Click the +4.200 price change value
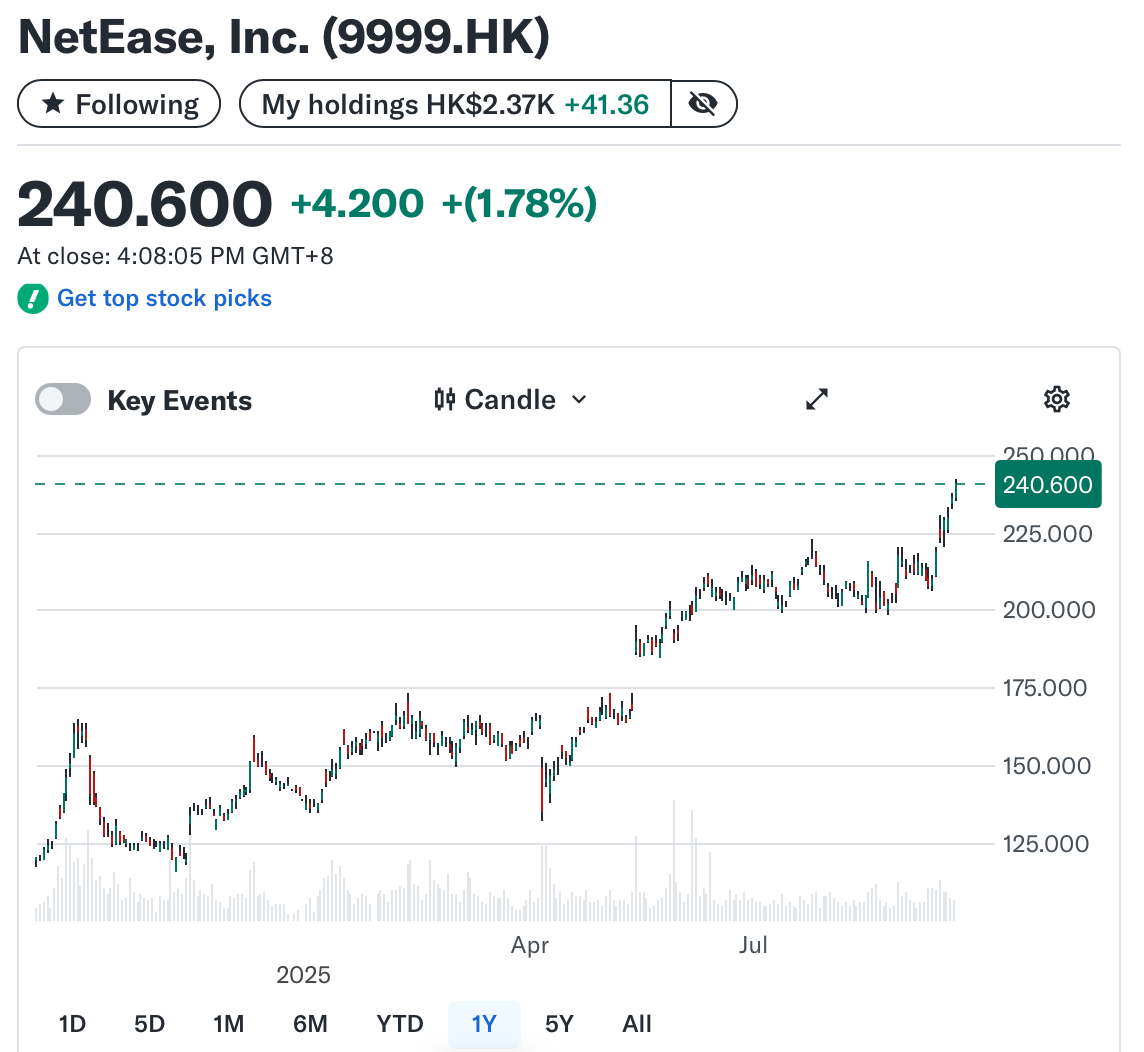1144x1052 pixels. (x=357, y=204)
